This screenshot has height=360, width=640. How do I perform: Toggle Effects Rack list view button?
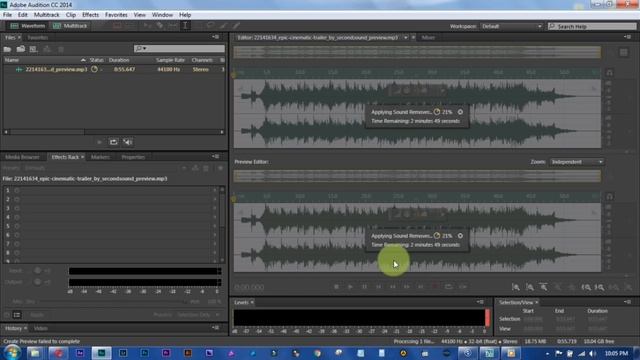pos(17,315)
